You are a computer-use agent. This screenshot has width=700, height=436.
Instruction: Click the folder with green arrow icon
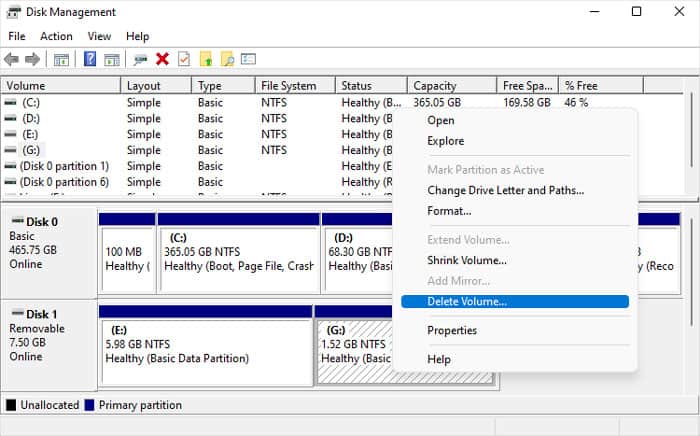click(206, 59)
